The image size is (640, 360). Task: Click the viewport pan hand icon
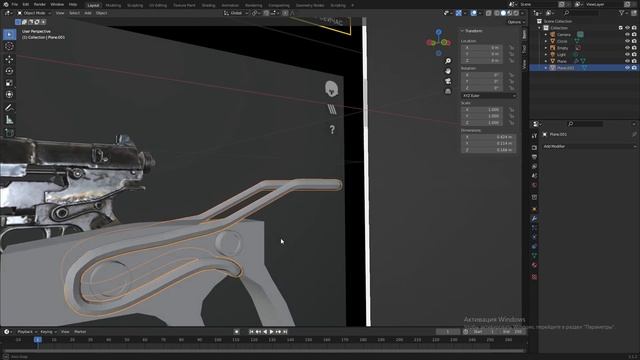(448, 71)
